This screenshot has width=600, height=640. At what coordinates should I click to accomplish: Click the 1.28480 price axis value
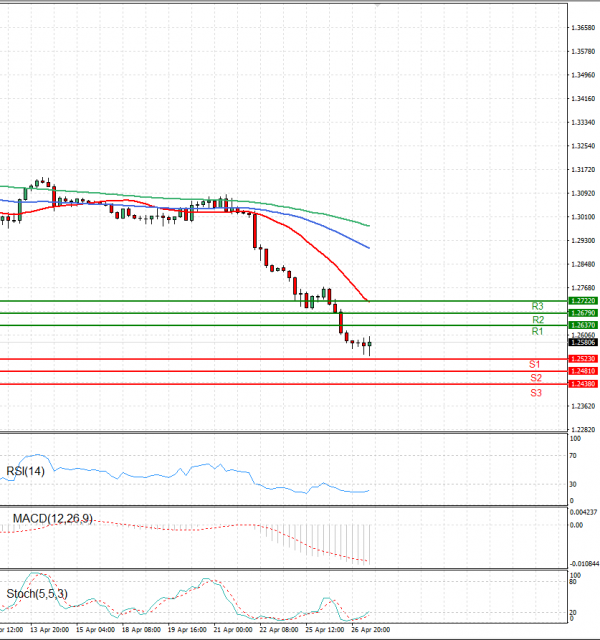click(583, 264)
